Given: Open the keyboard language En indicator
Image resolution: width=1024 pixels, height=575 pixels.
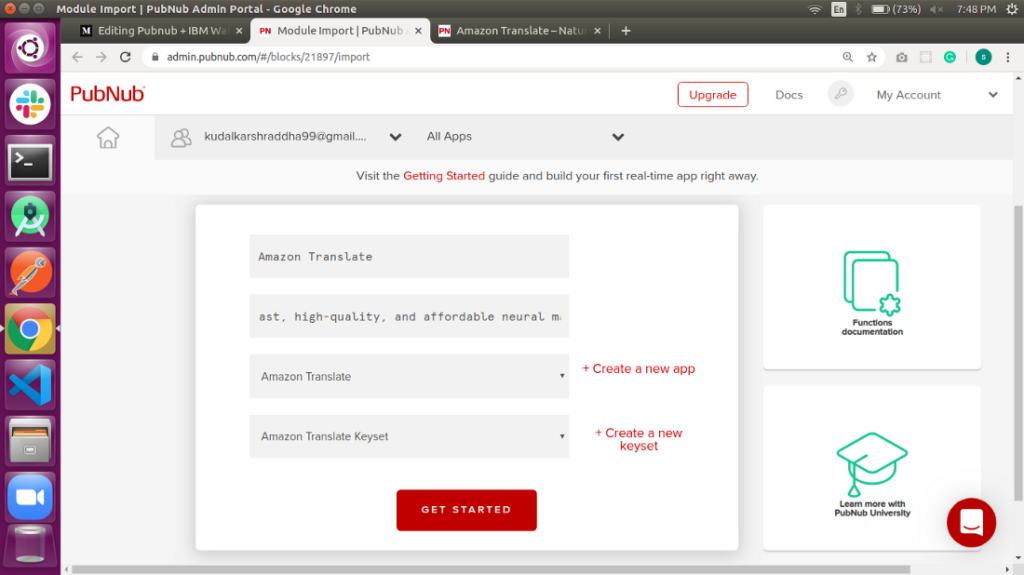Looking at the screenshot, I should point(839,9).
